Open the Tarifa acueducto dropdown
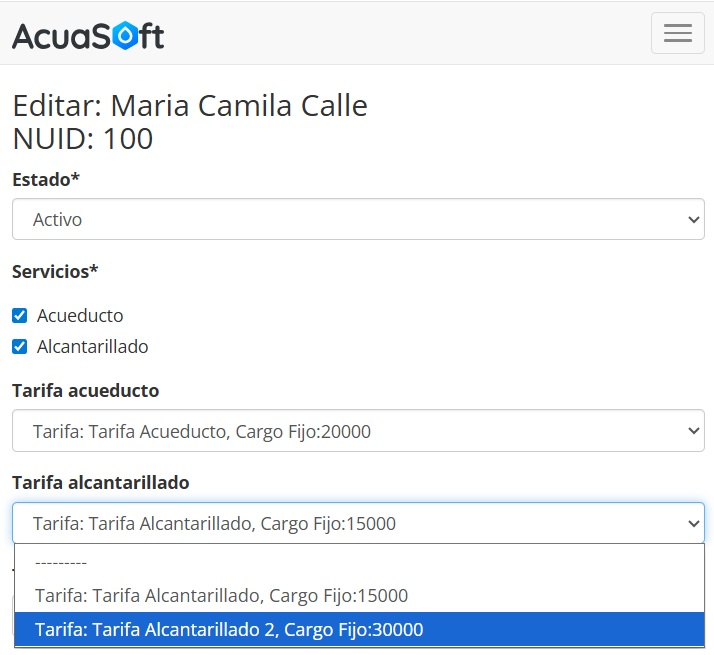714x655 pixels. click(x=357, y=432)
